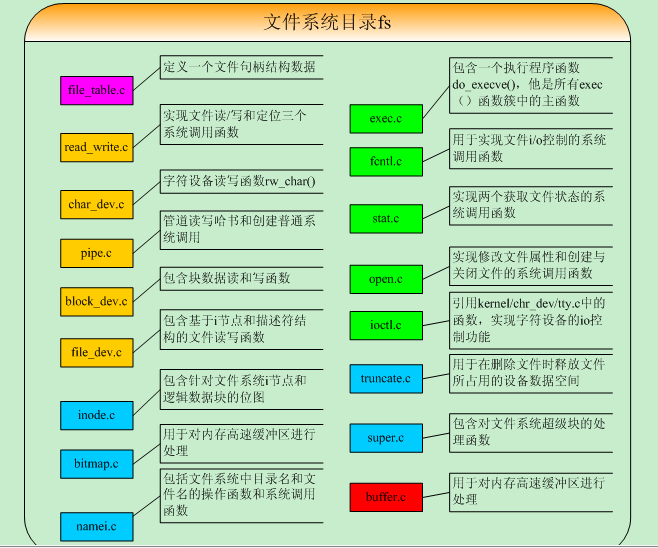658x548 pixels.
Task: Select description 管道读写哈书和创建普通系统调用
Action: (239, 230)
